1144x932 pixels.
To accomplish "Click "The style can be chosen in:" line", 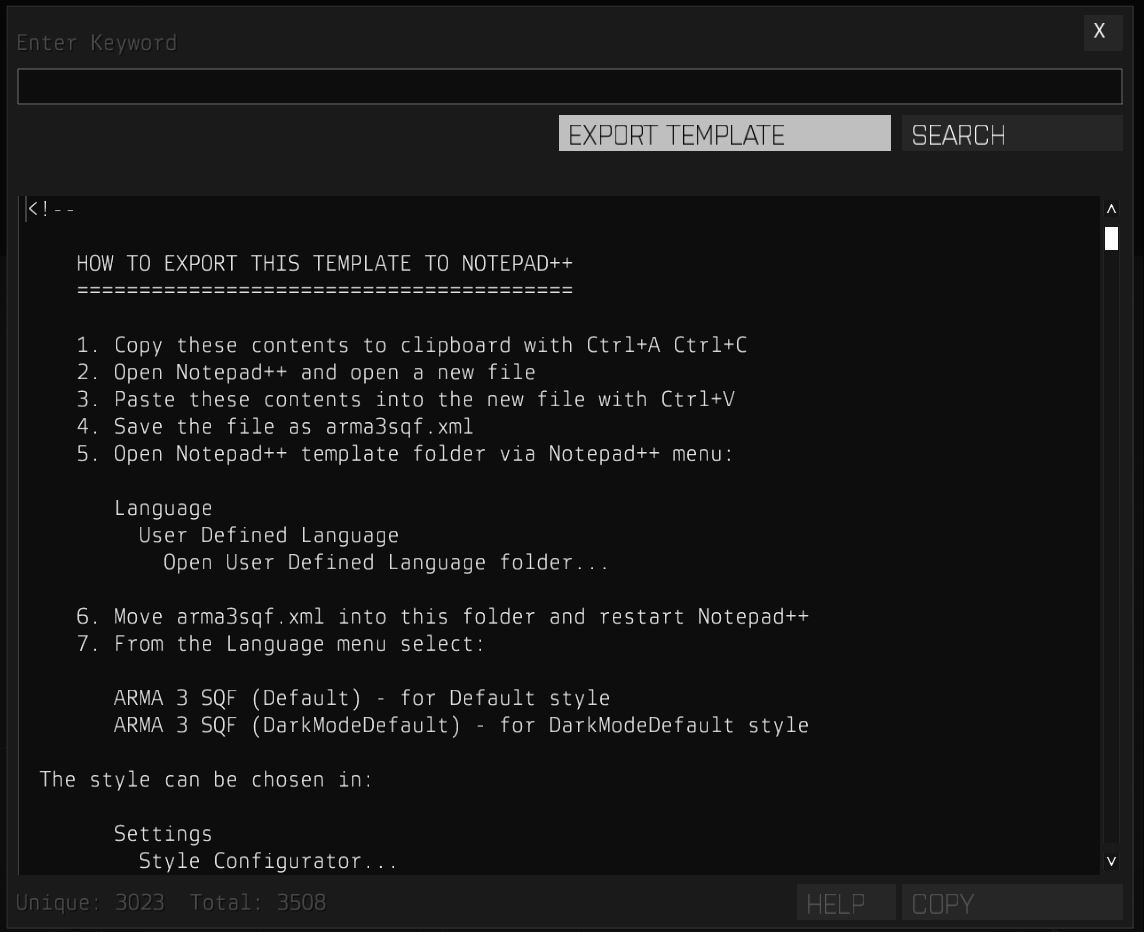I will pyautogui.click(x=206, y=779).
